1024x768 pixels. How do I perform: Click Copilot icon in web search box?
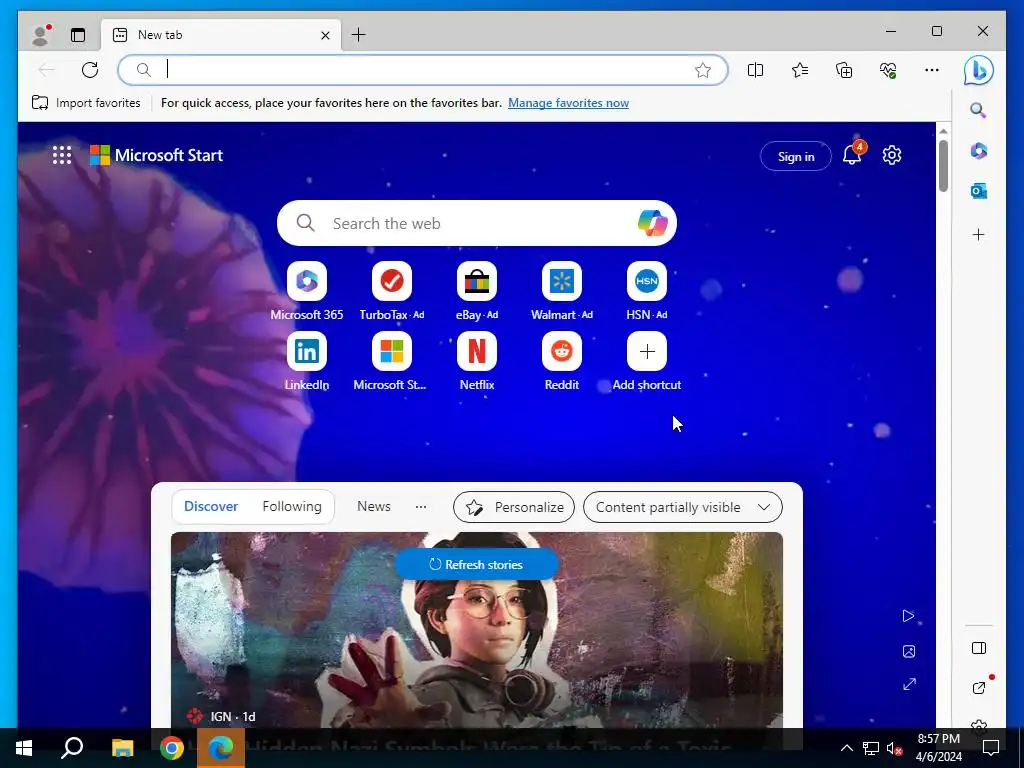pos(652,223)
